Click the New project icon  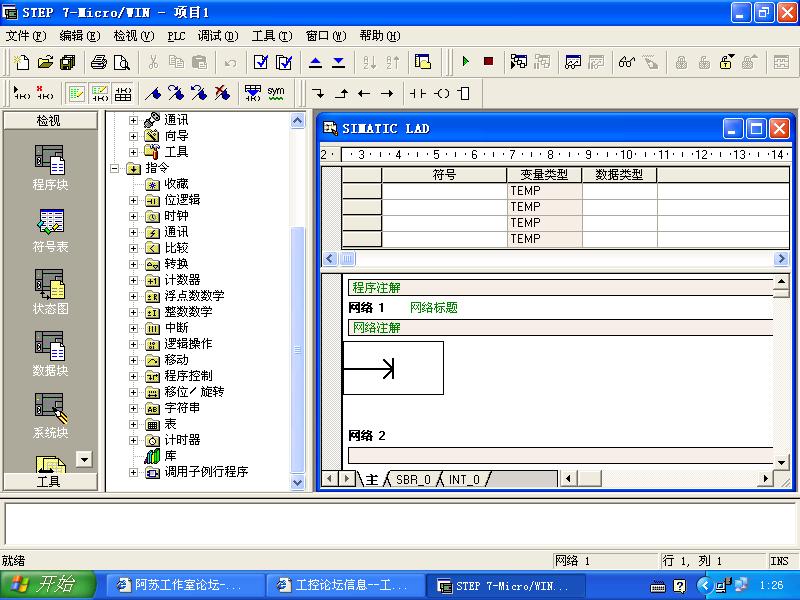[x=21, y=62]
